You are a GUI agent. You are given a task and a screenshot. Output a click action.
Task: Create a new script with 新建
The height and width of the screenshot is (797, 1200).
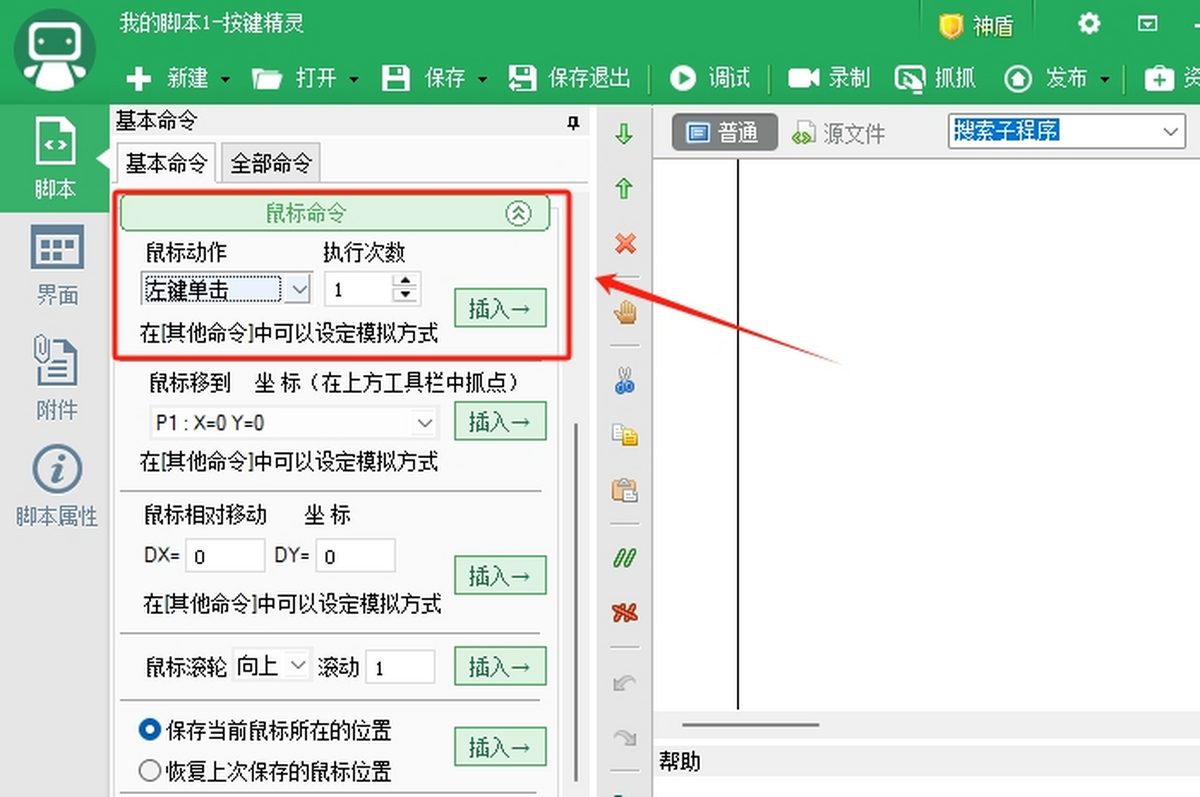point(168,78)
